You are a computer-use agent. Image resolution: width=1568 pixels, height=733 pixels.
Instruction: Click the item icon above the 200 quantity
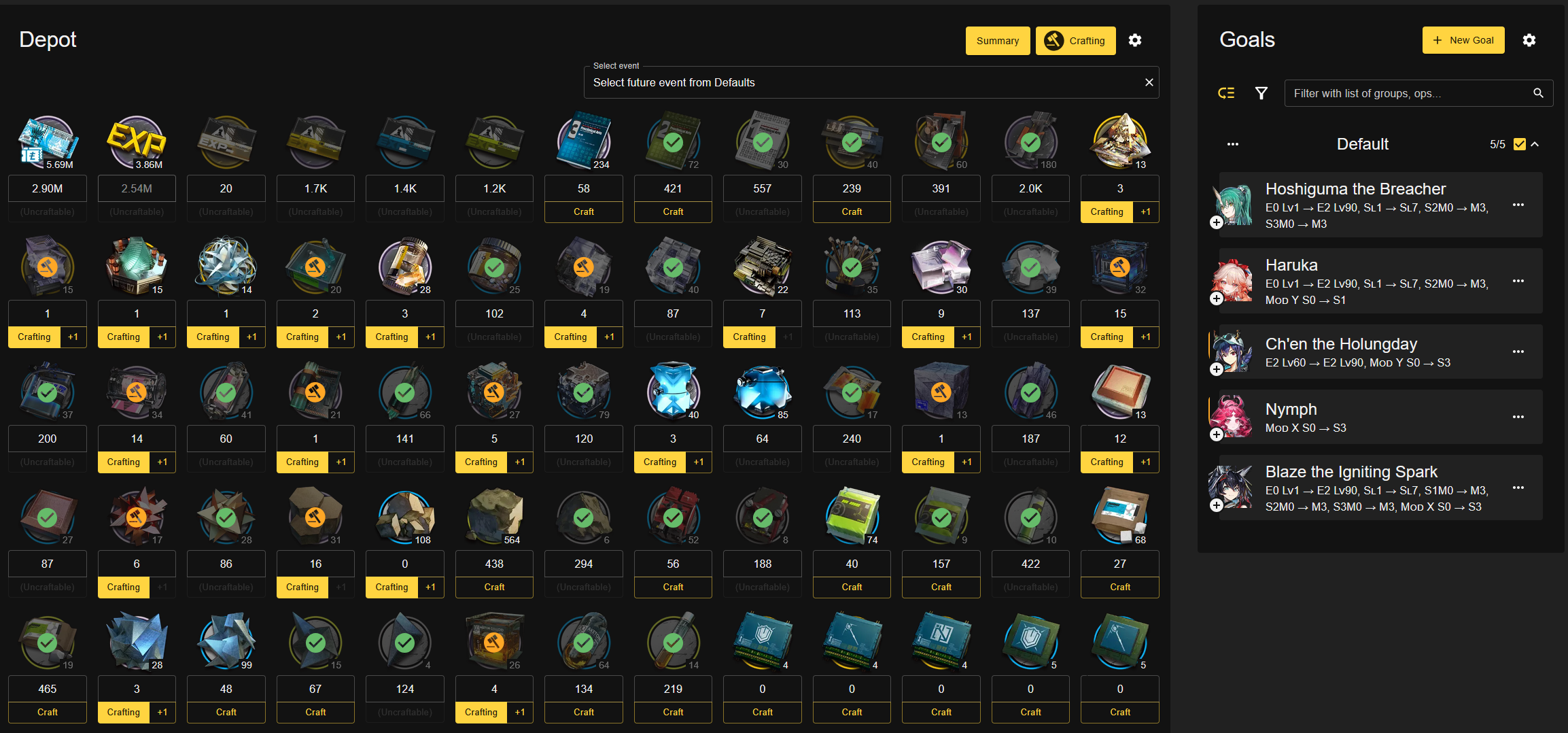[47, 392]
